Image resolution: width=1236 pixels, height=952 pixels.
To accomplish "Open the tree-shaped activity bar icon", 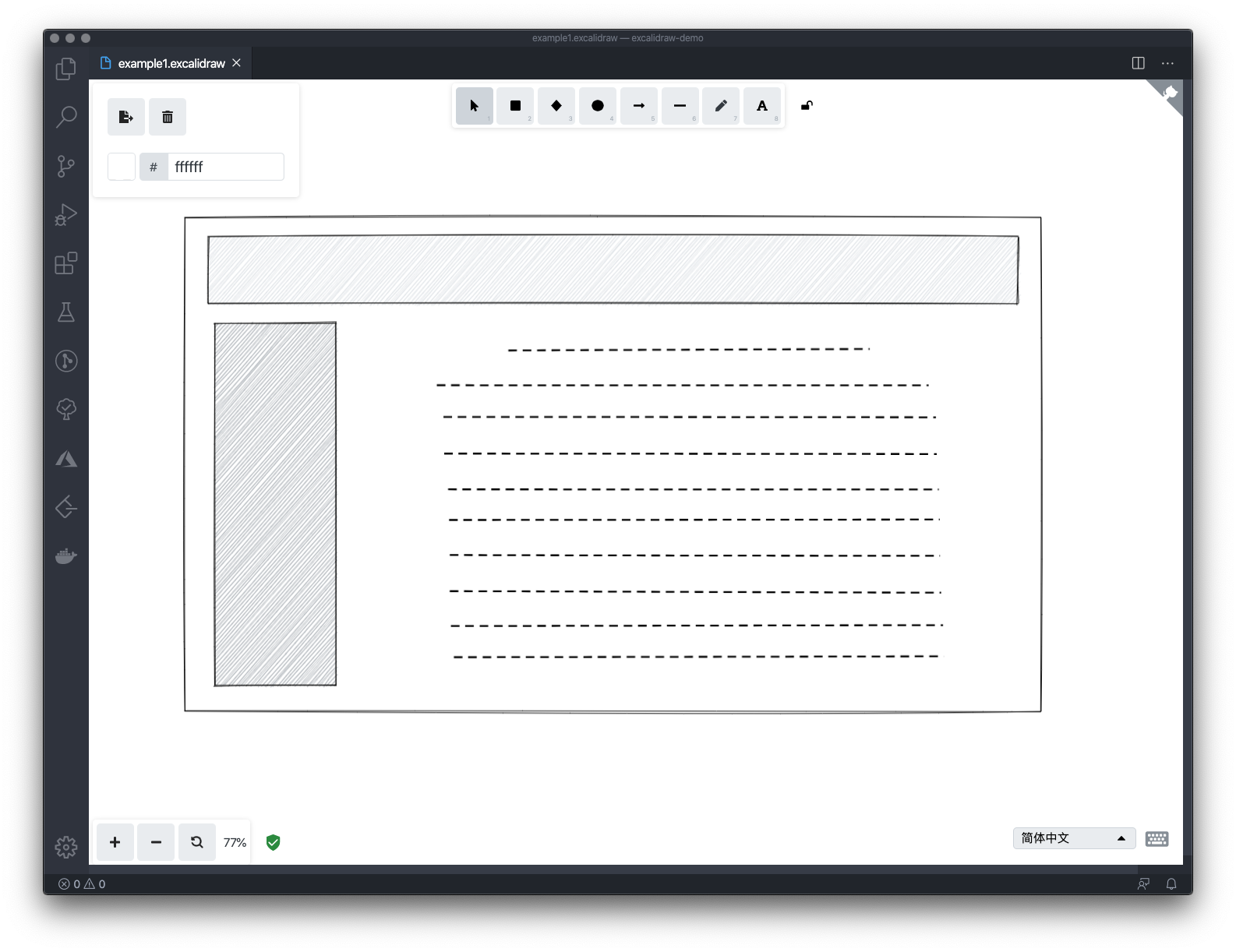I will 66,409.
